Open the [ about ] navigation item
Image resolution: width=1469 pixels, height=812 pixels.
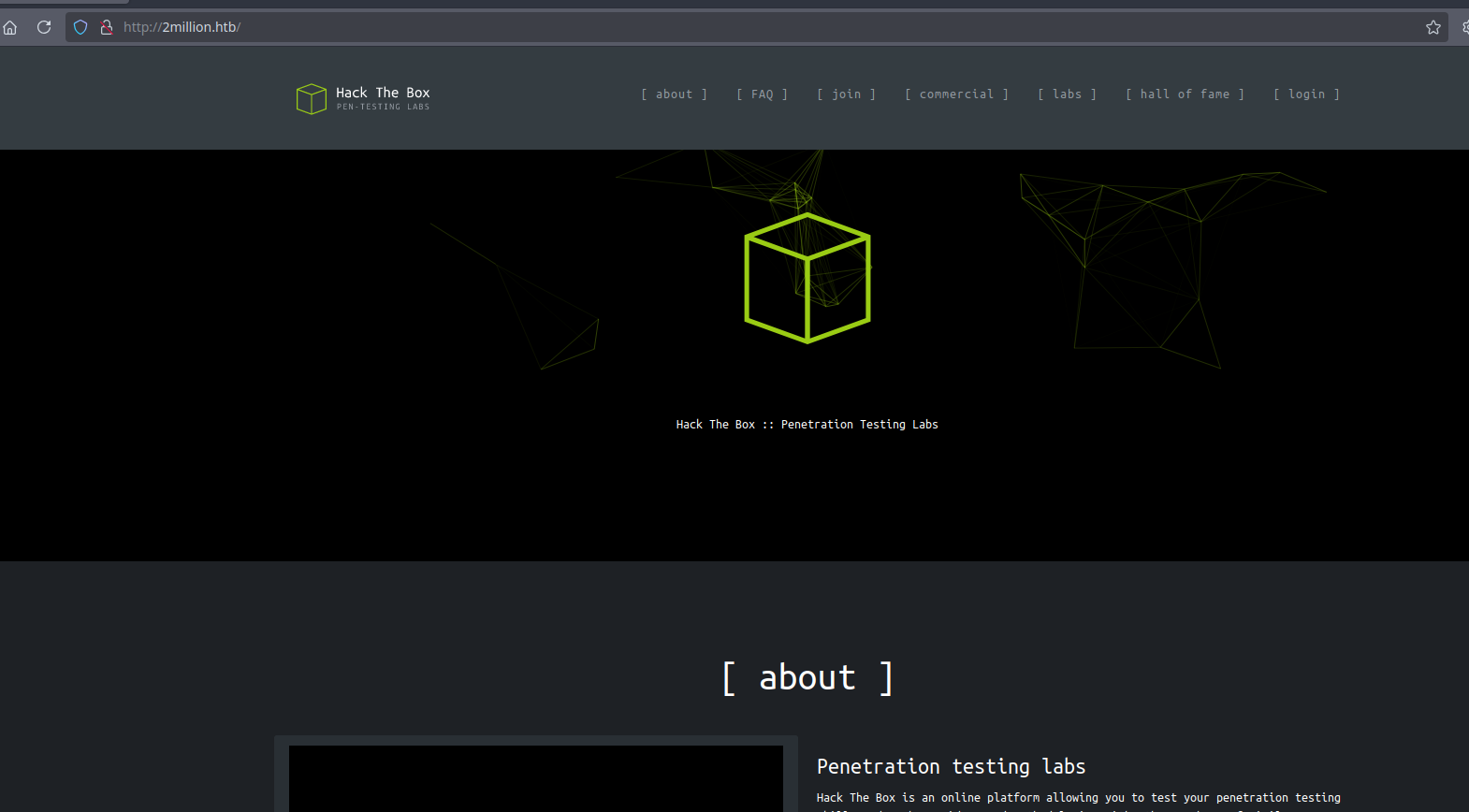point(674,94)
